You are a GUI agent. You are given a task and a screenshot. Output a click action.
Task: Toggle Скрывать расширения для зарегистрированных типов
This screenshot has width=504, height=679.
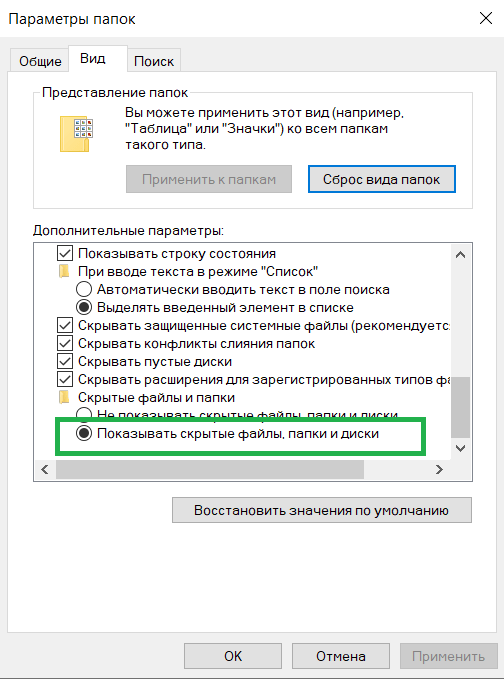(65, 379)
